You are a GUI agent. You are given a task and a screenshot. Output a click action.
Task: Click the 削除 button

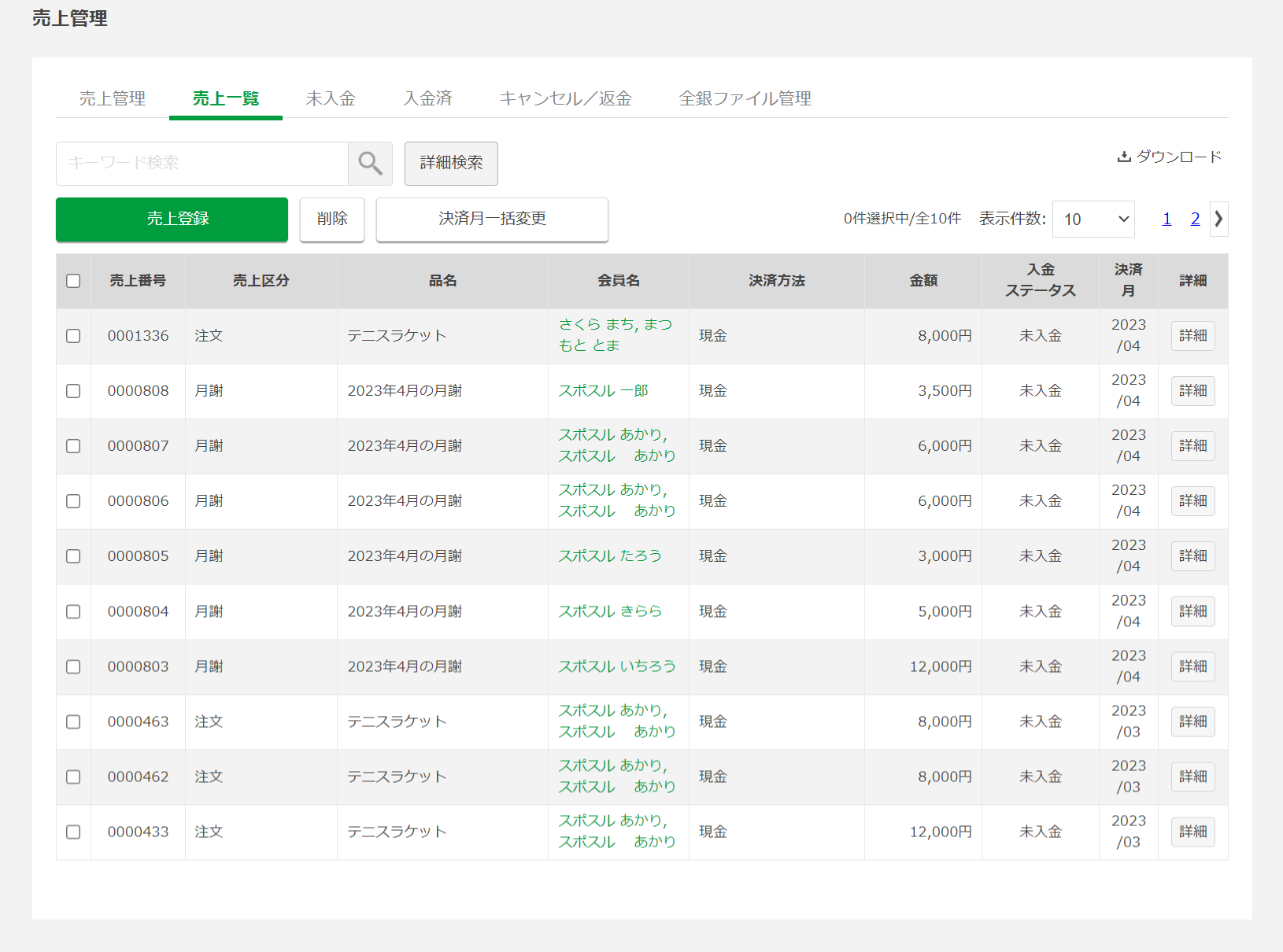tap(332, 219)
